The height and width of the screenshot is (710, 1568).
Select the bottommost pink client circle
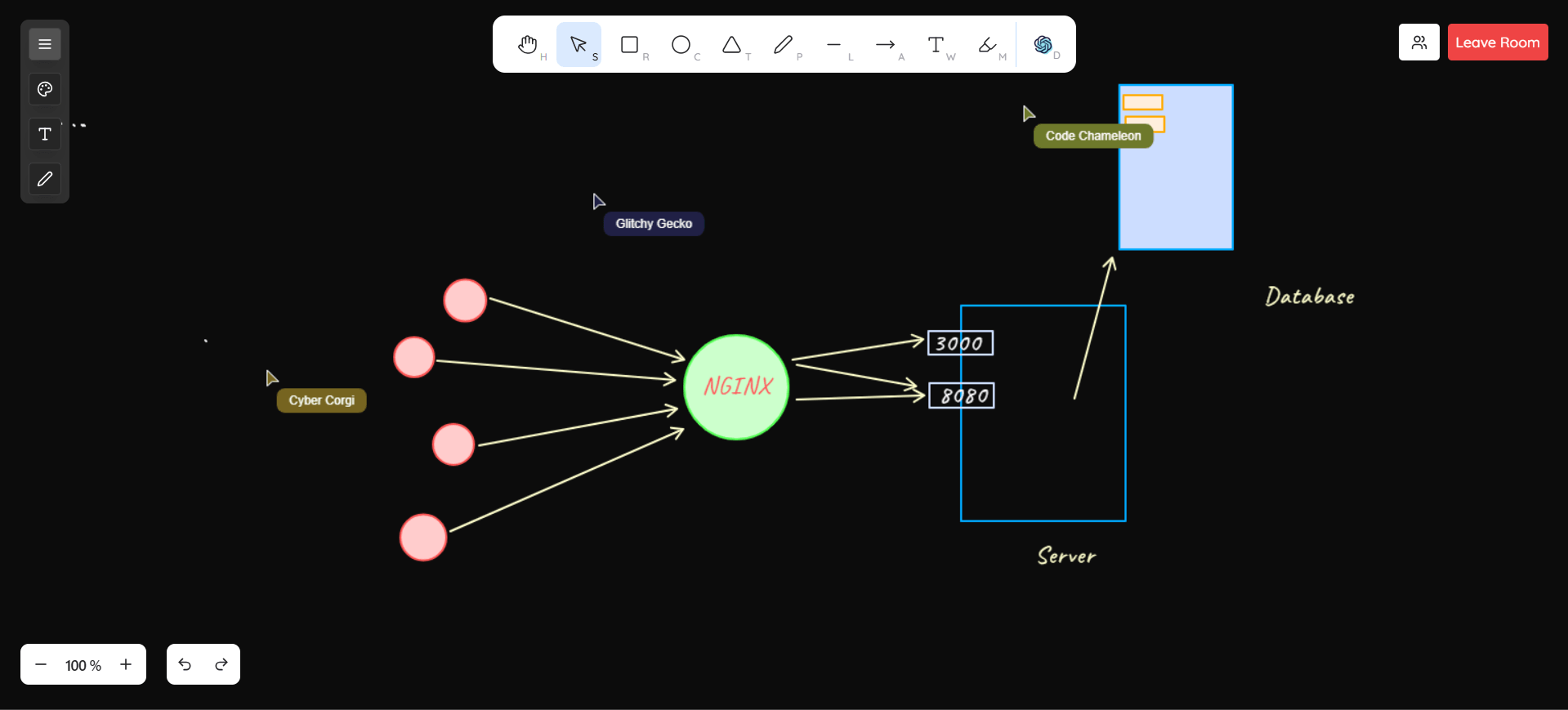[423, 538]
